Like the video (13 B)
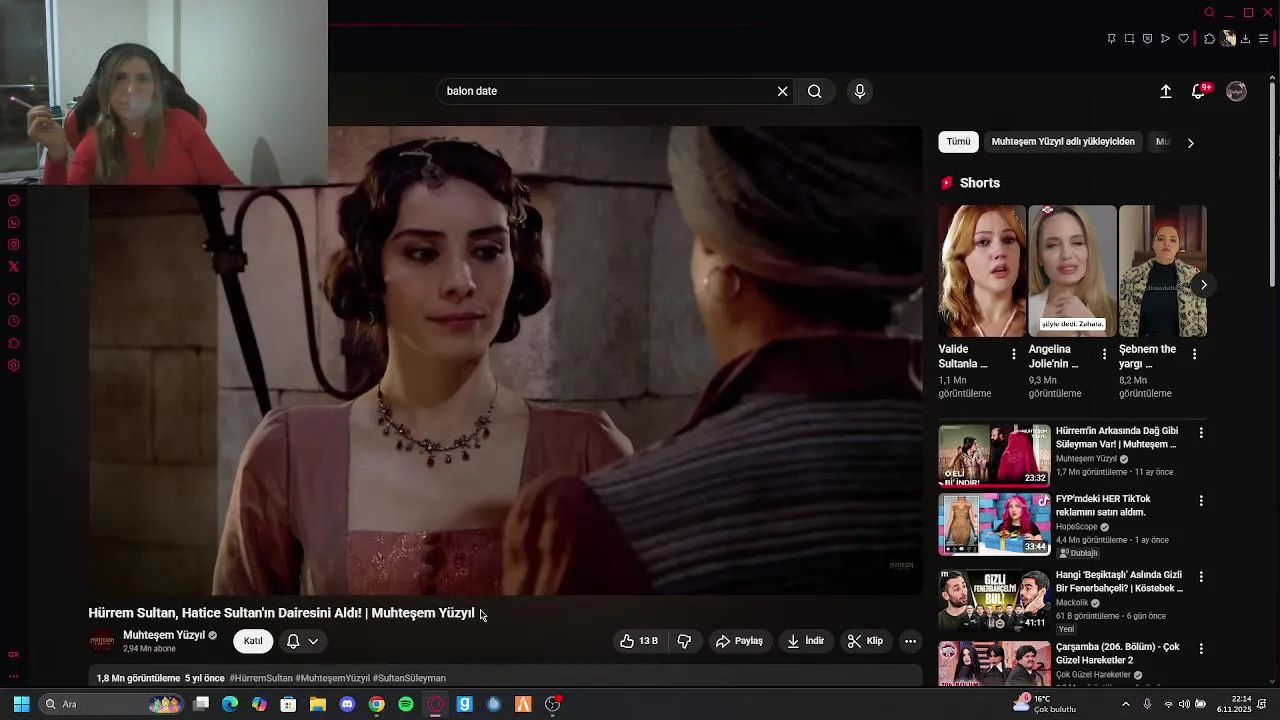The width and height of the screenshot is (1280, 720). point(639,641)
